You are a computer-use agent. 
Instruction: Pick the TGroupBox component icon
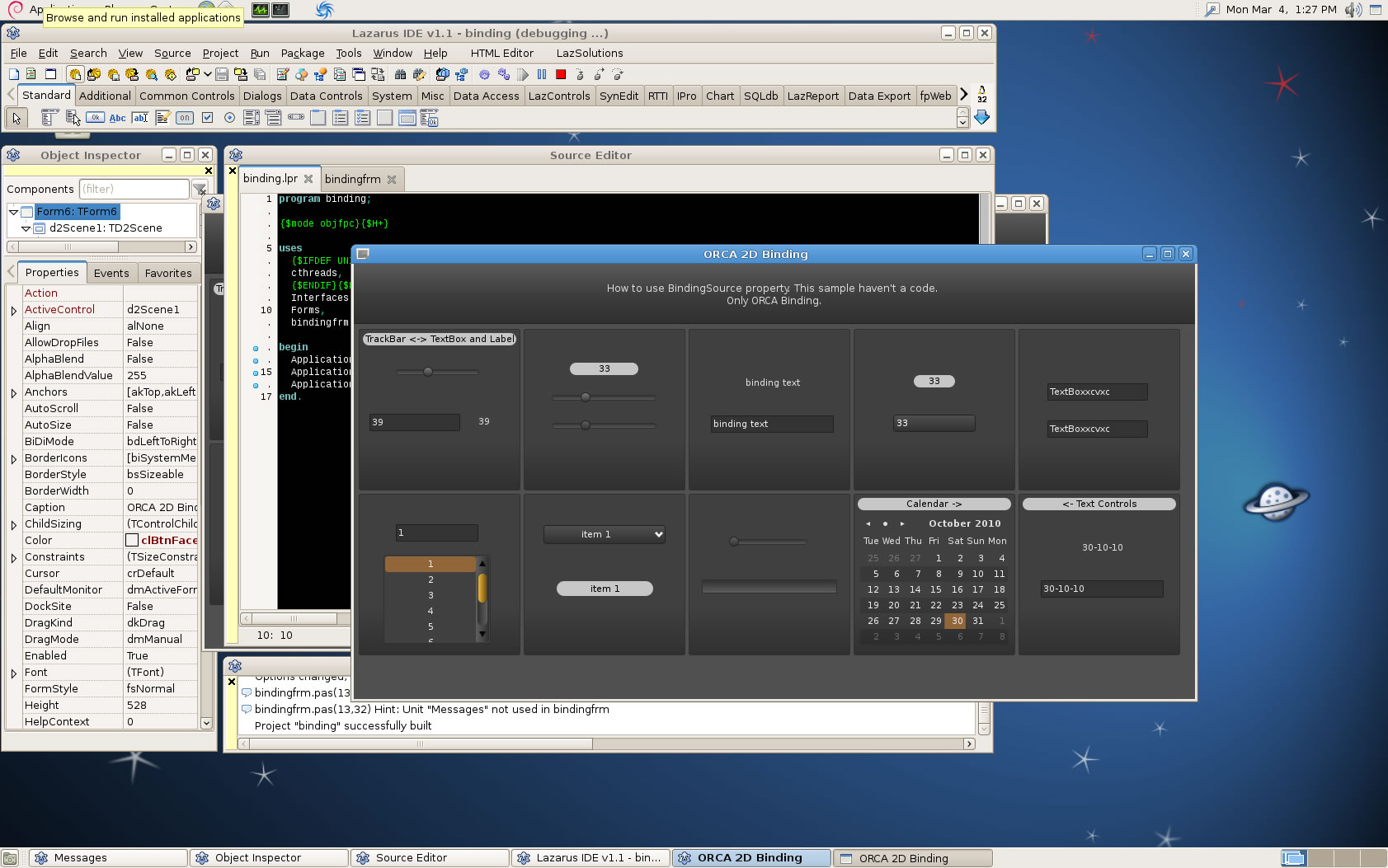pos(318,118)
